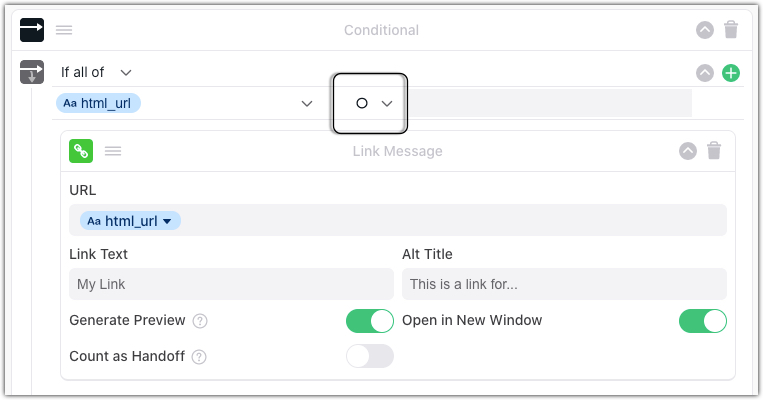Delete the Link Message with trash icon
Image resolution: width=763 pixels, height=400 pixels.
coord(714,151)
